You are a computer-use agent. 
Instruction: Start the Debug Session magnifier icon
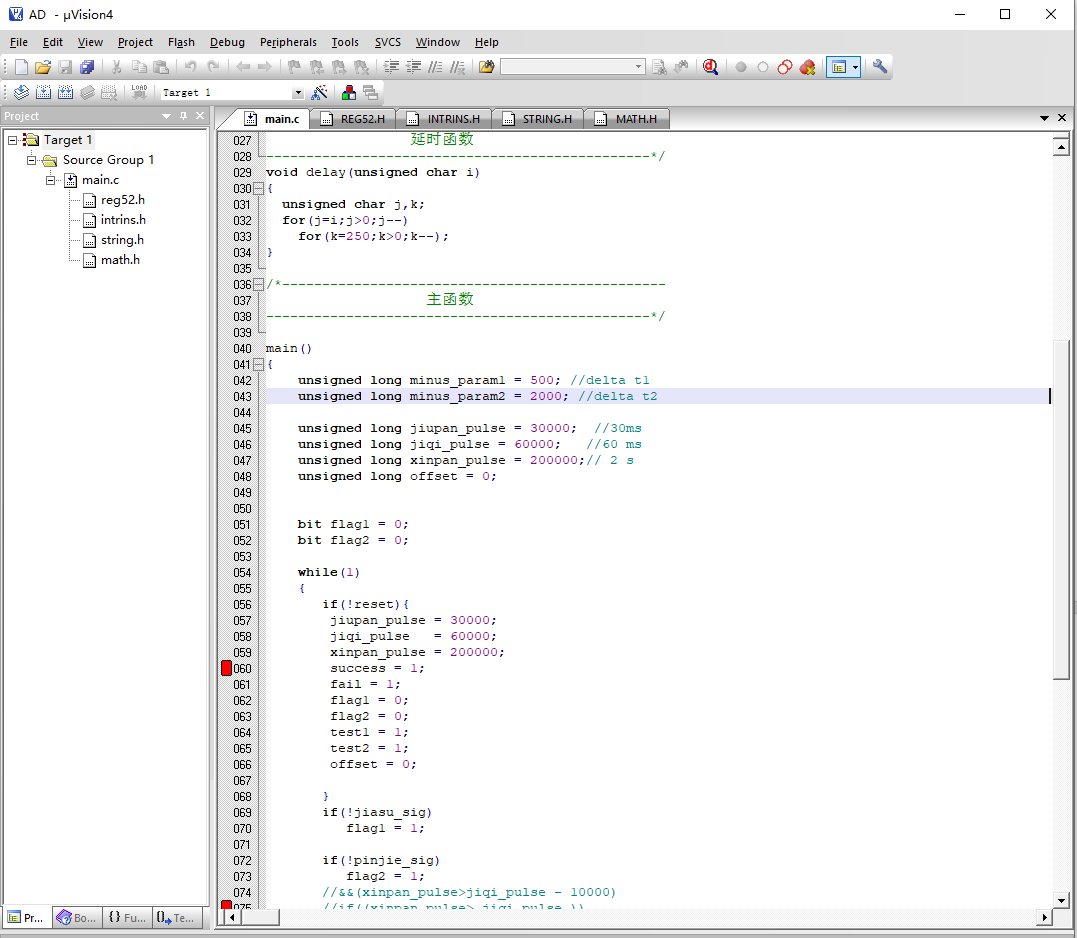click(710, 67)
